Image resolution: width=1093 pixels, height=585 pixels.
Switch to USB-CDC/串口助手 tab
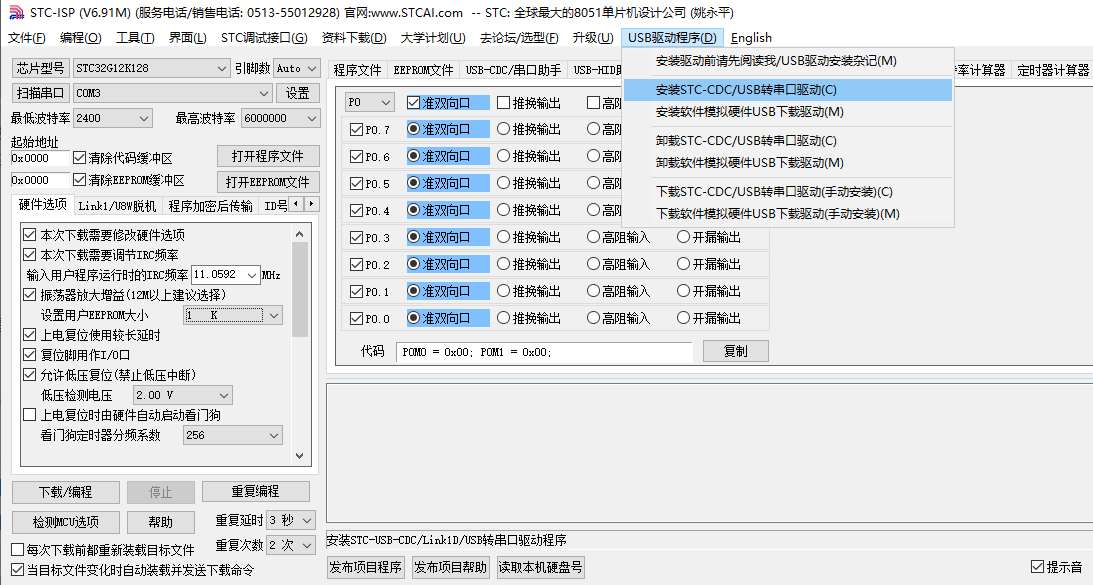(x=513, y=70)
